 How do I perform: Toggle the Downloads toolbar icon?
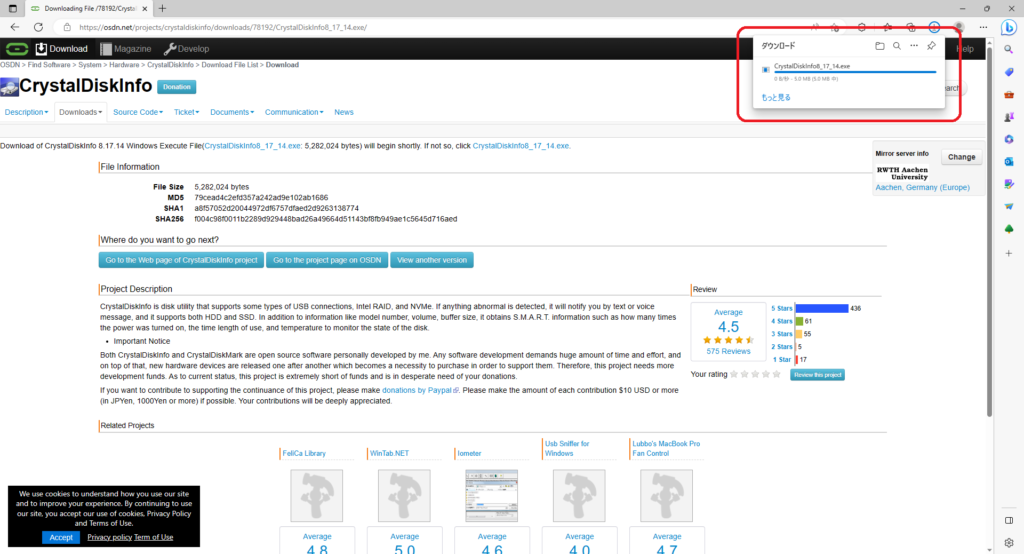click(x=935, y=27)
